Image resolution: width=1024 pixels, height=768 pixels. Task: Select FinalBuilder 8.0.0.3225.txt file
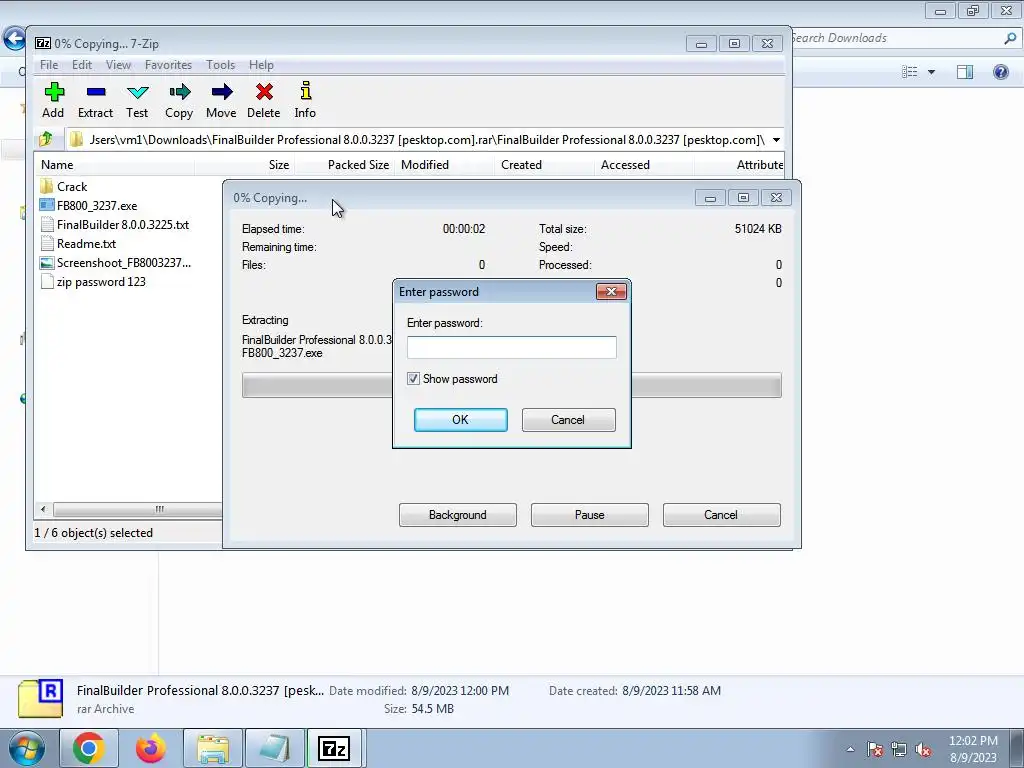click(x=114, y=225)
